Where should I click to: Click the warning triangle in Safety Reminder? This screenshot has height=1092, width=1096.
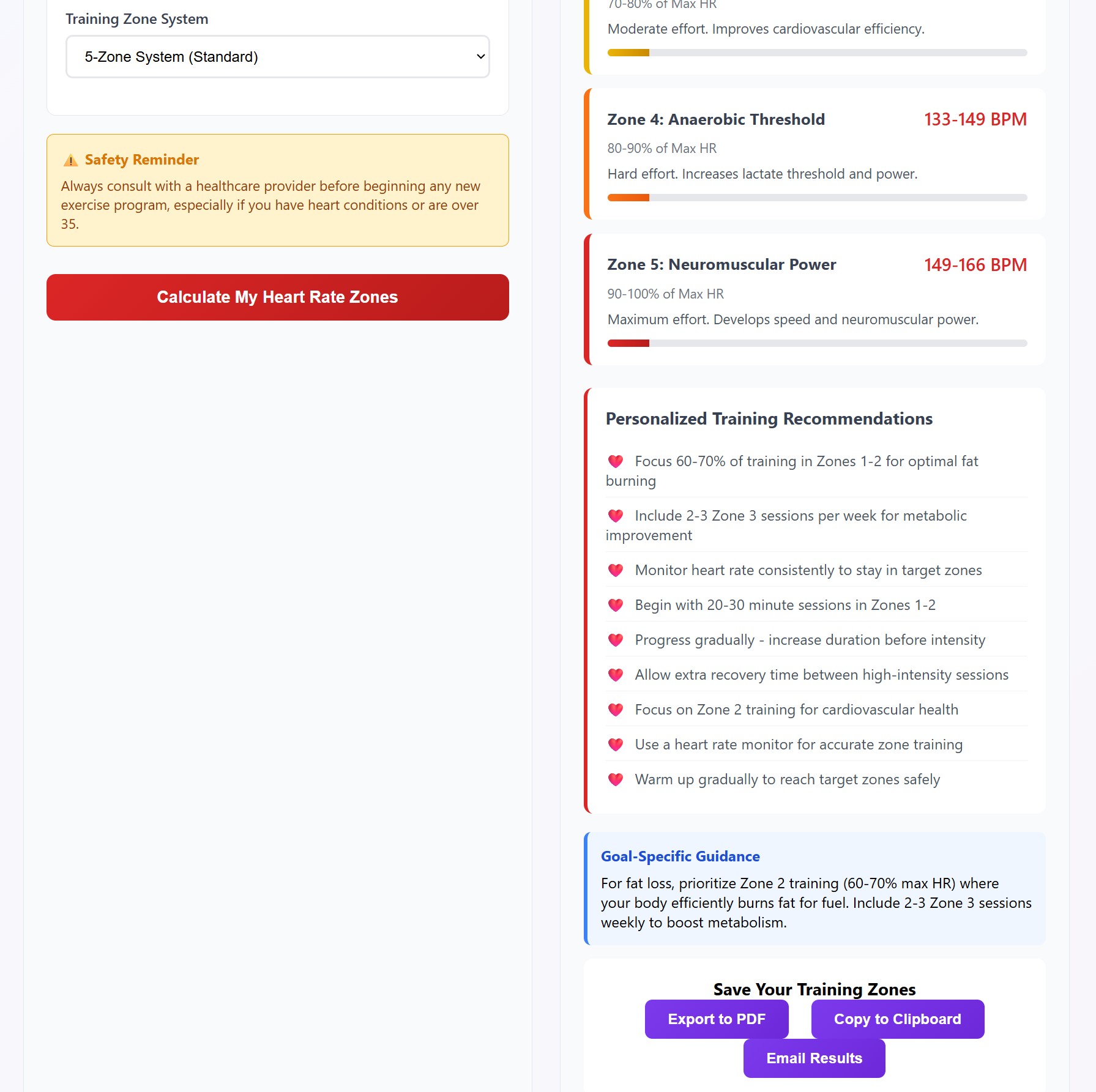click(x=70, y=160)
